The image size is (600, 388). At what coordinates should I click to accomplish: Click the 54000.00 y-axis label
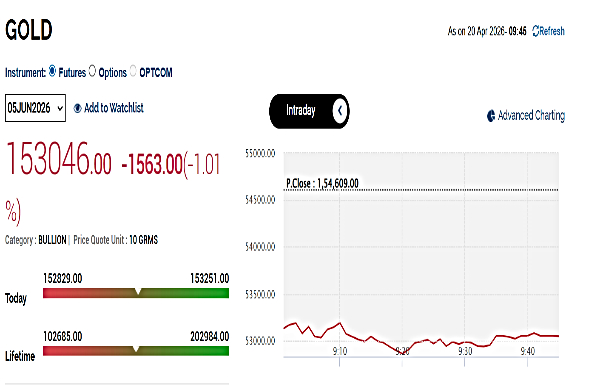tap(260, 247)
